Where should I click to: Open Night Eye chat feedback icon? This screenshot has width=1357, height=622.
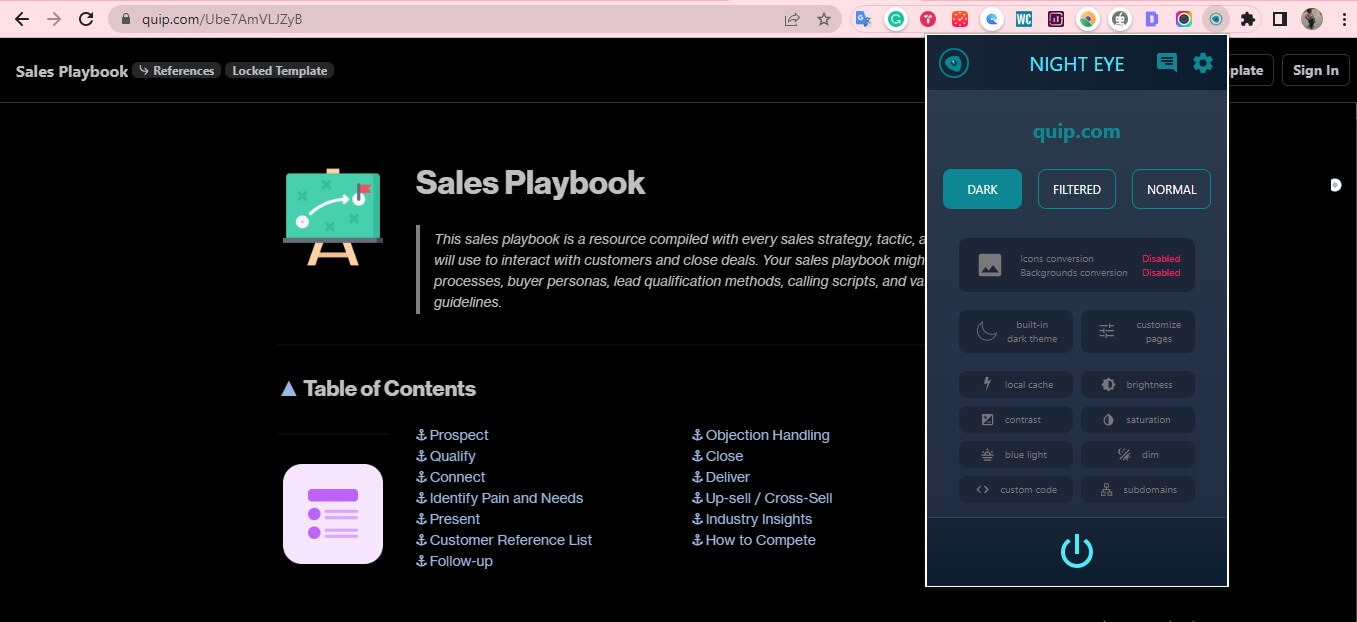[x=1167, y=63]
